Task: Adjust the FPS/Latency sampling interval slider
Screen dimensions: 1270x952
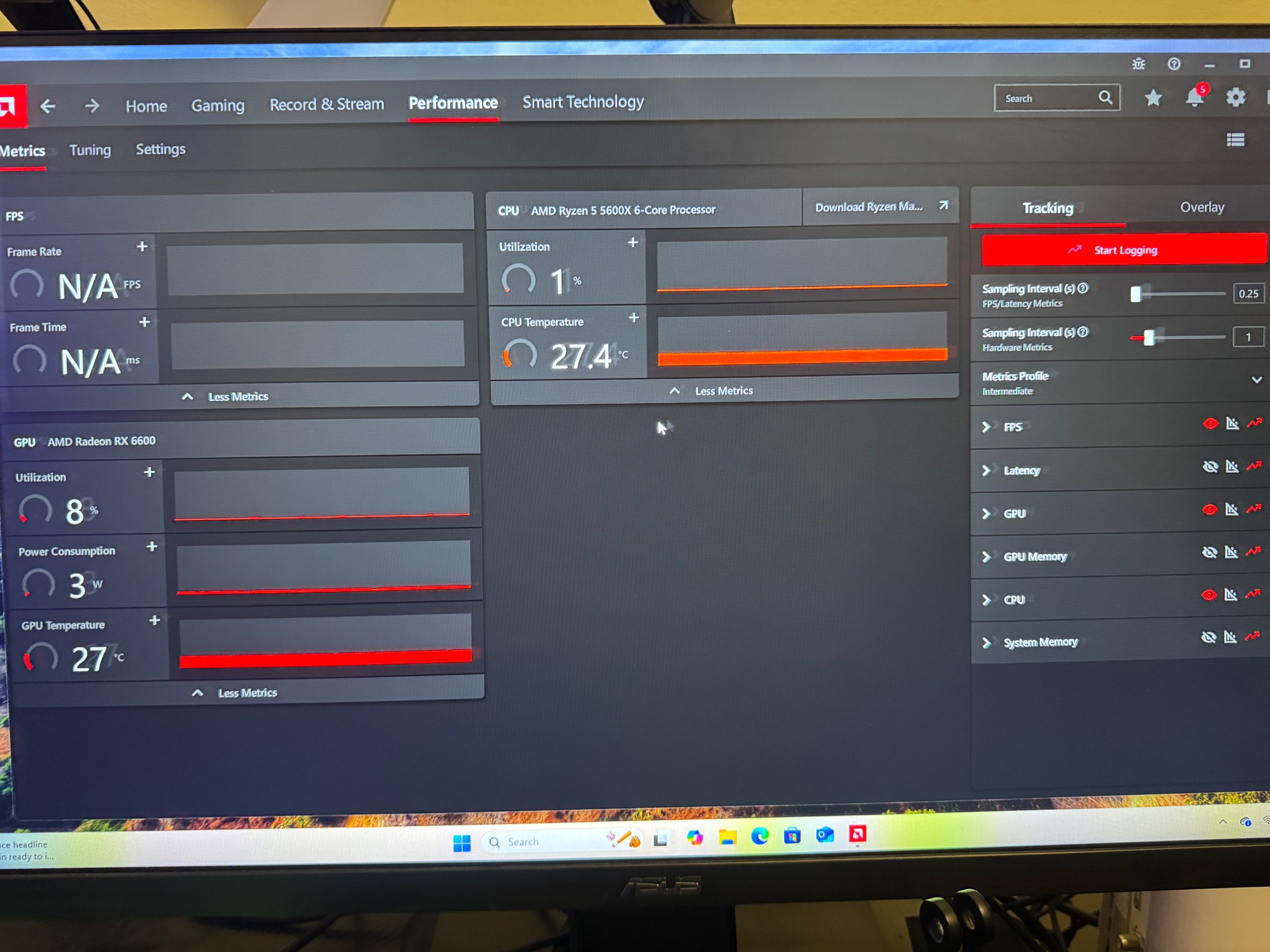Action: pos(1137,294)
